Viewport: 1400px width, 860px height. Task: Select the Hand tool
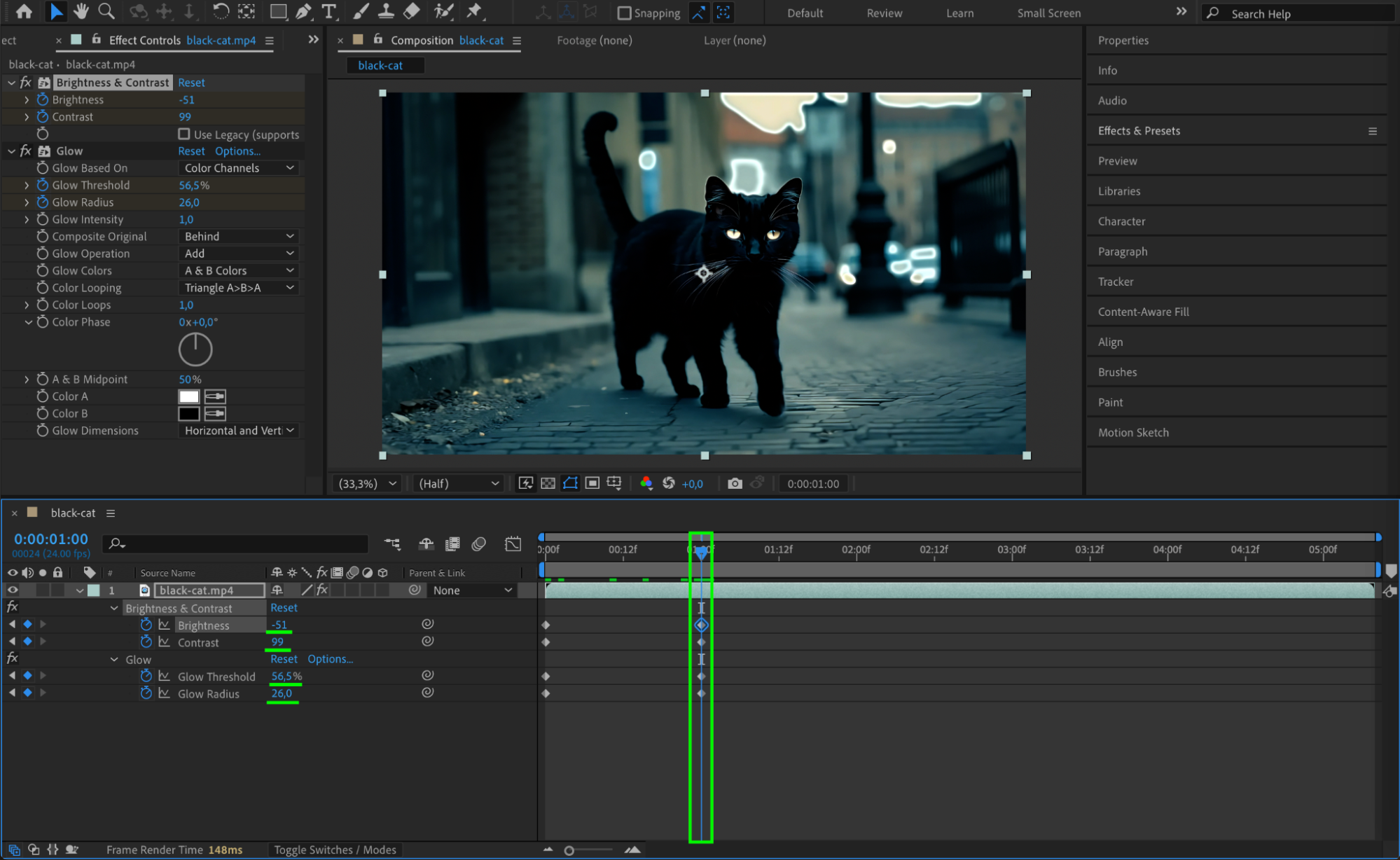point(81,11)
